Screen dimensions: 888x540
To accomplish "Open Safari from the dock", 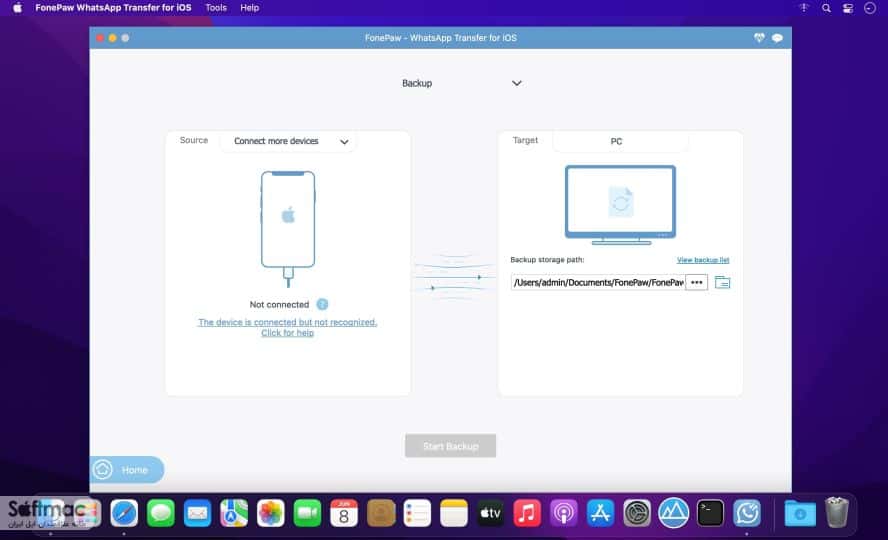I will point(124,513).
